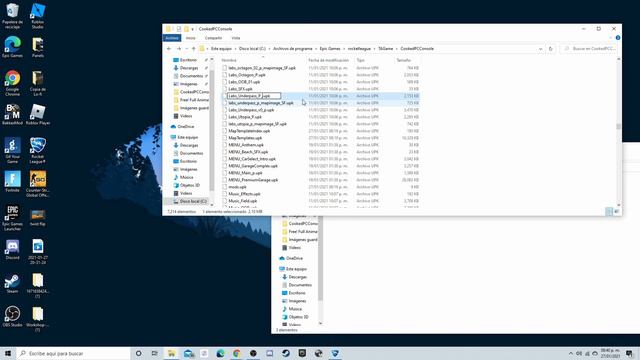Open the Steam desktop shortcut
The width and height of the screenshot is (640, 360).
[12, 283]
